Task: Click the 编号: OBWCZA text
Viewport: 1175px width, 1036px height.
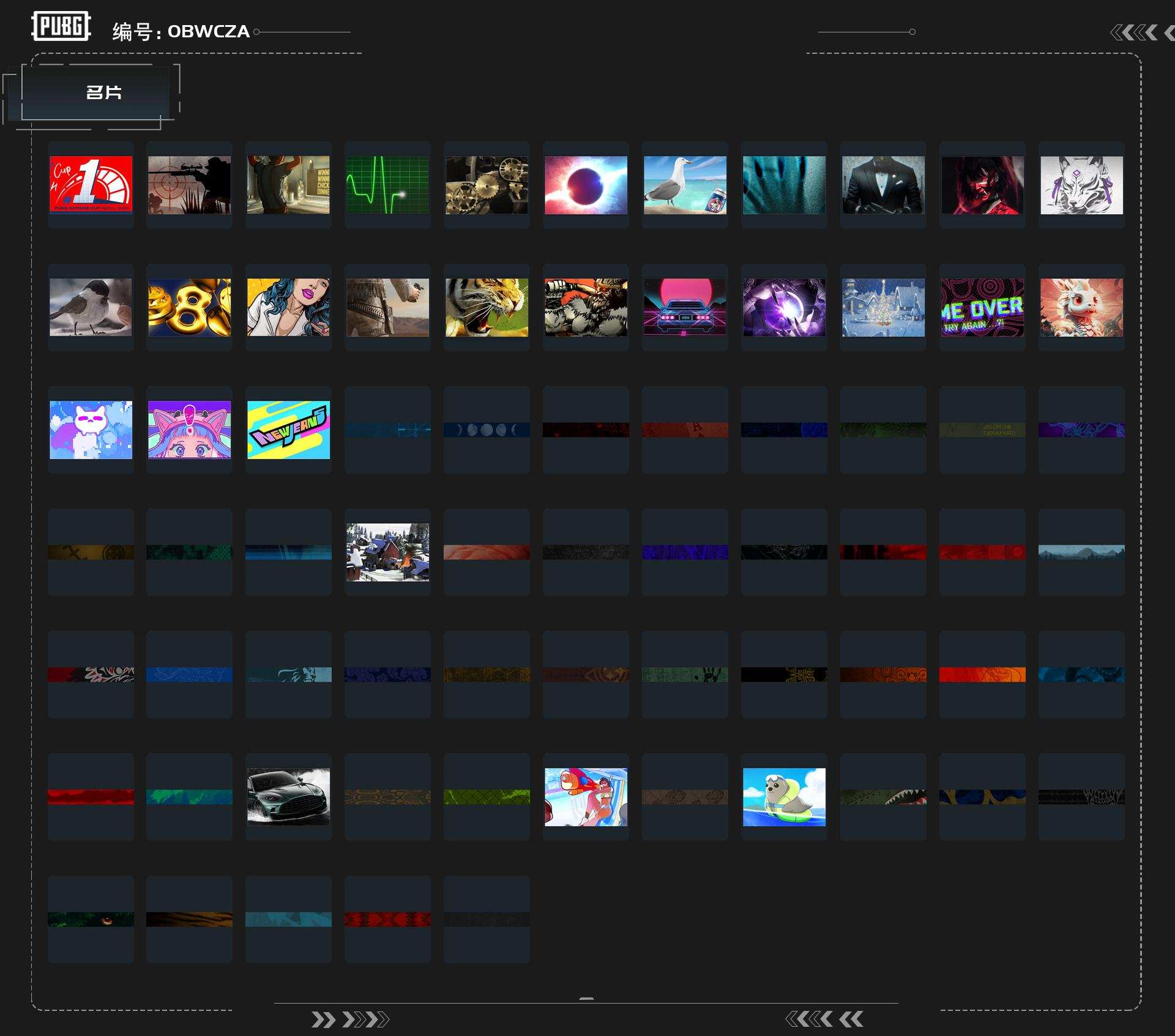Action: tap(181, 32)
